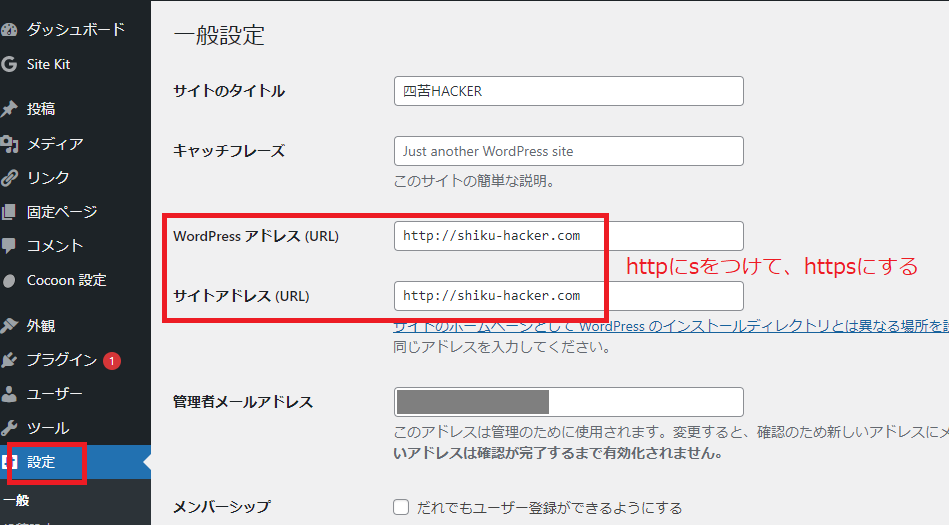Click the chain icon beside リンク
This screenshot has height=525, width=949.
(x=9, y=177)
